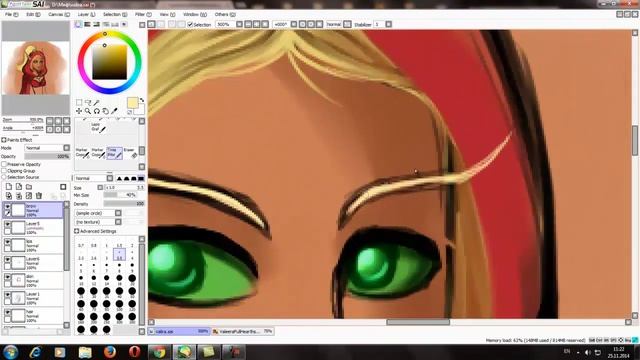
Task: Show the RGB slider panel icon
Action: click(87, 24)
